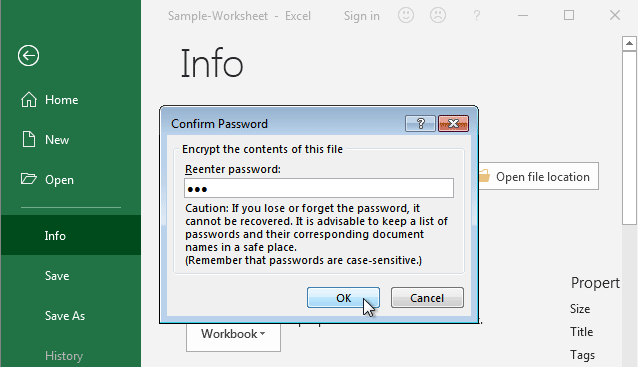Click the Open file location button
This screenshot has height=367, width=638.
tap(538, 177)
